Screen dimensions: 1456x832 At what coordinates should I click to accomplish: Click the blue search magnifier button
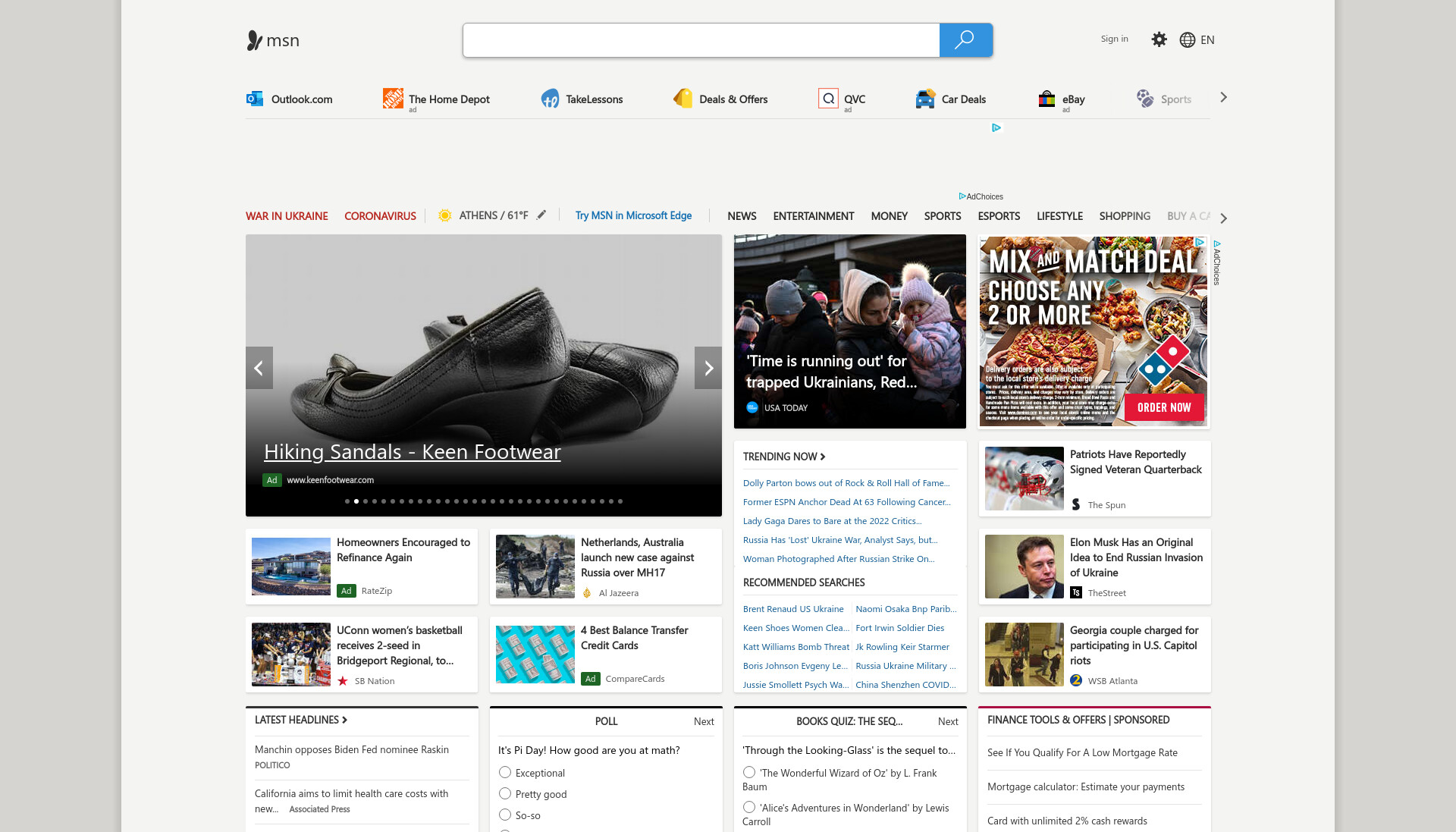tap(965, 40)
